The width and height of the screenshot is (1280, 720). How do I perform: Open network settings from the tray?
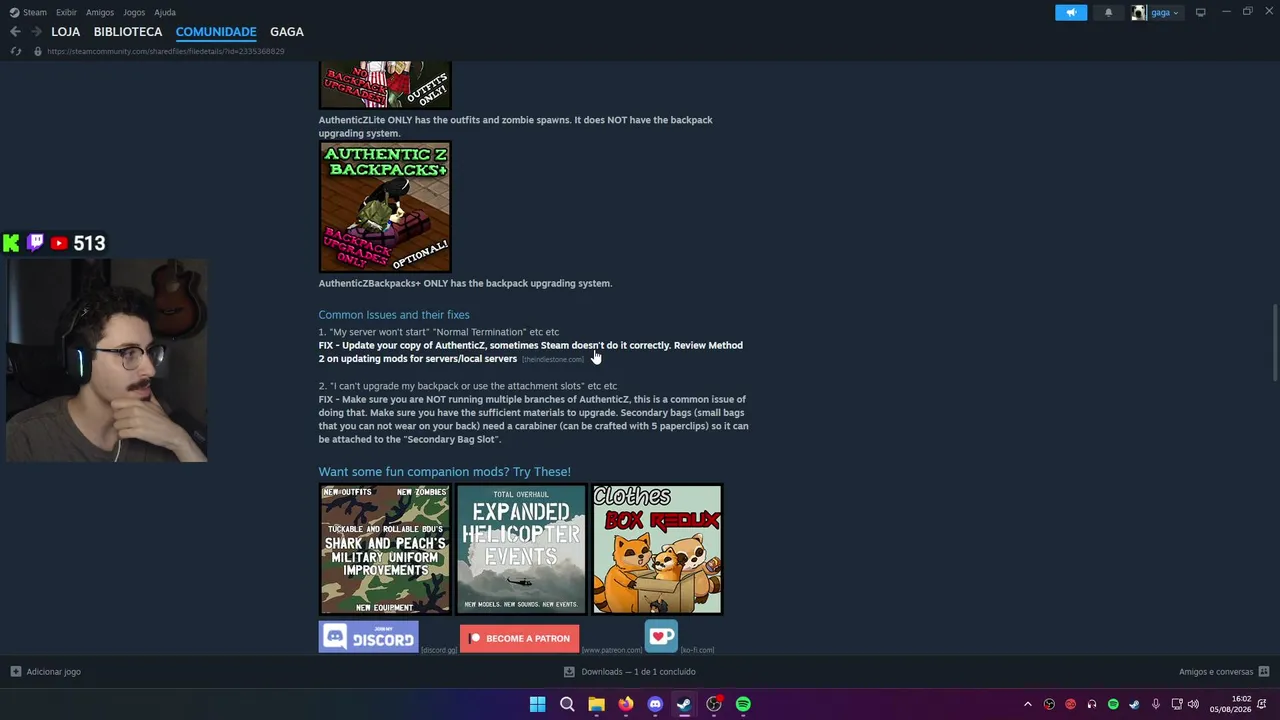1177,704
